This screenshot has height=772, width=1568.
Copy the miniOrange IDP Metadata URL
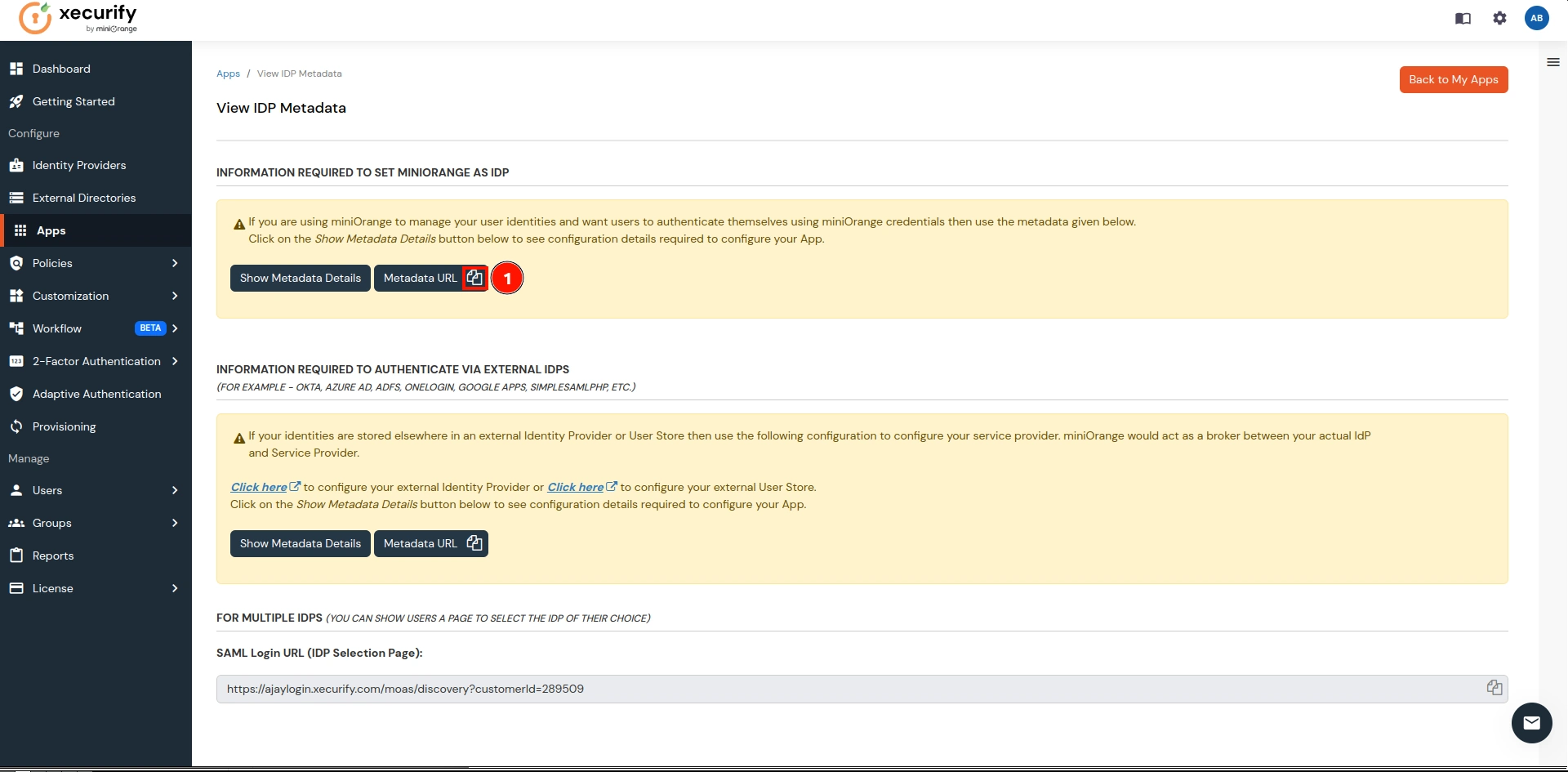point(474,279)
